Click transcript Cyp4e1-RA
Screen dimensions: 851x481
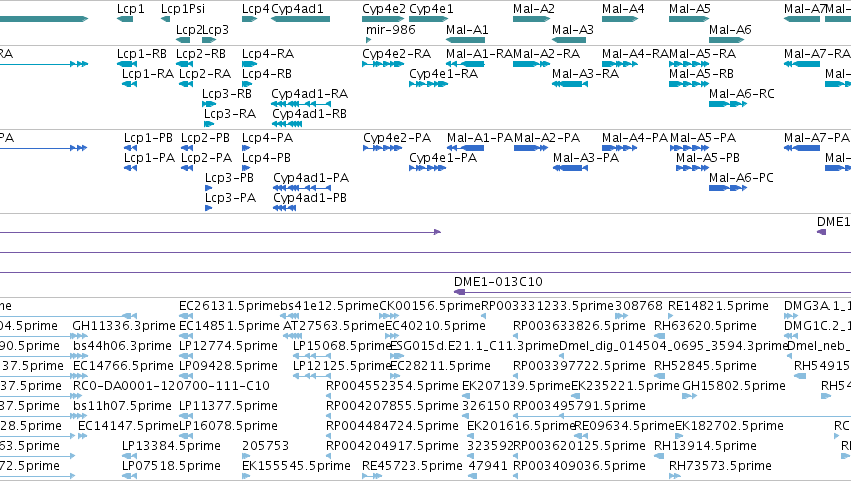(x=428, y=84)
